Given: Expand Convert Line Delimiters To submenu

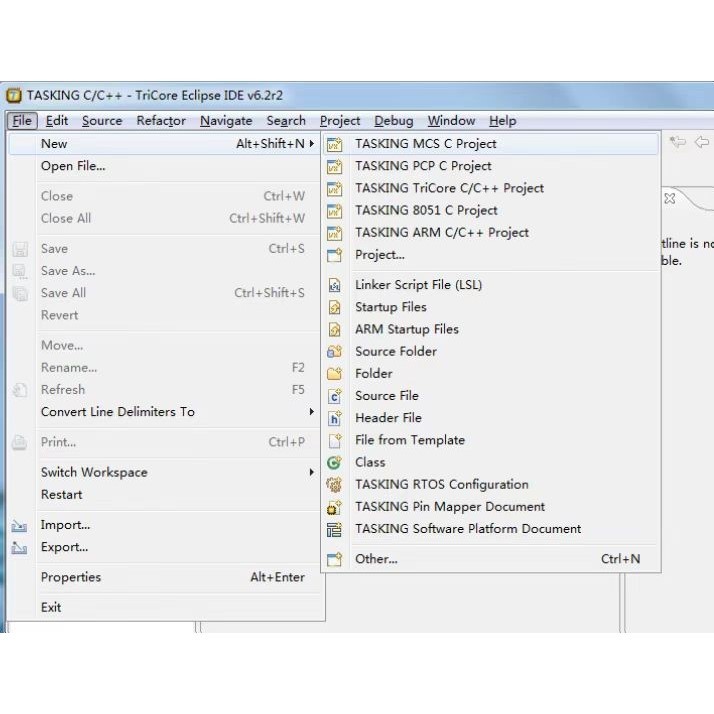Looking at the screenshot, I should [311, 412].
